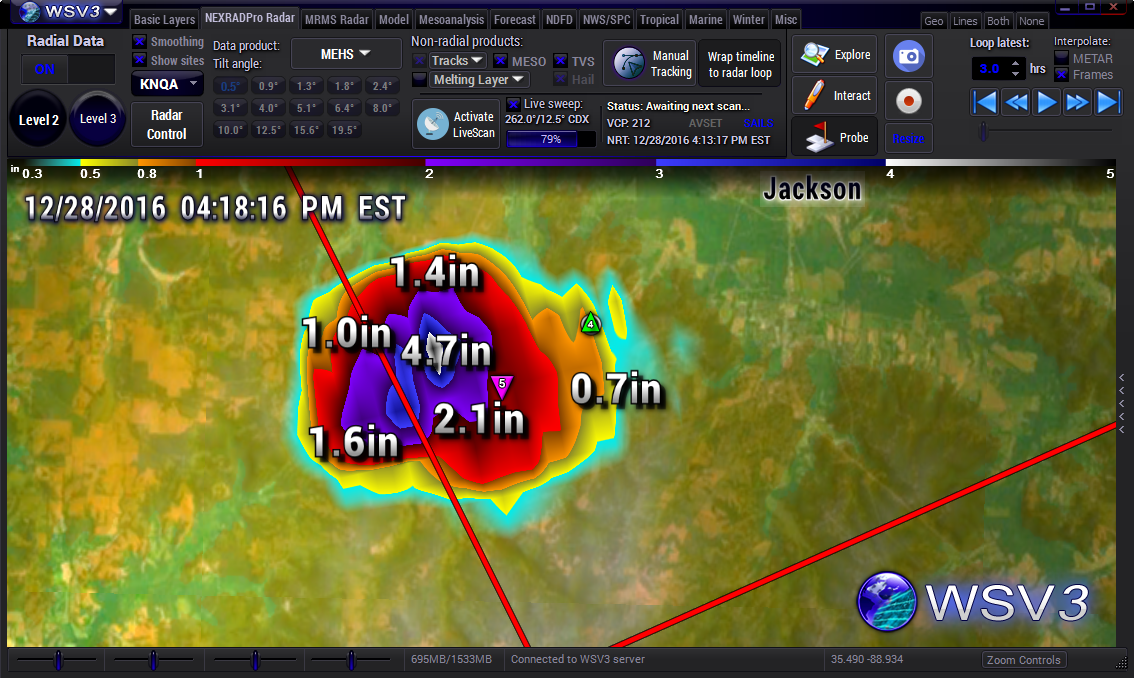Step loop backward with rewind button

(1016, 102)
